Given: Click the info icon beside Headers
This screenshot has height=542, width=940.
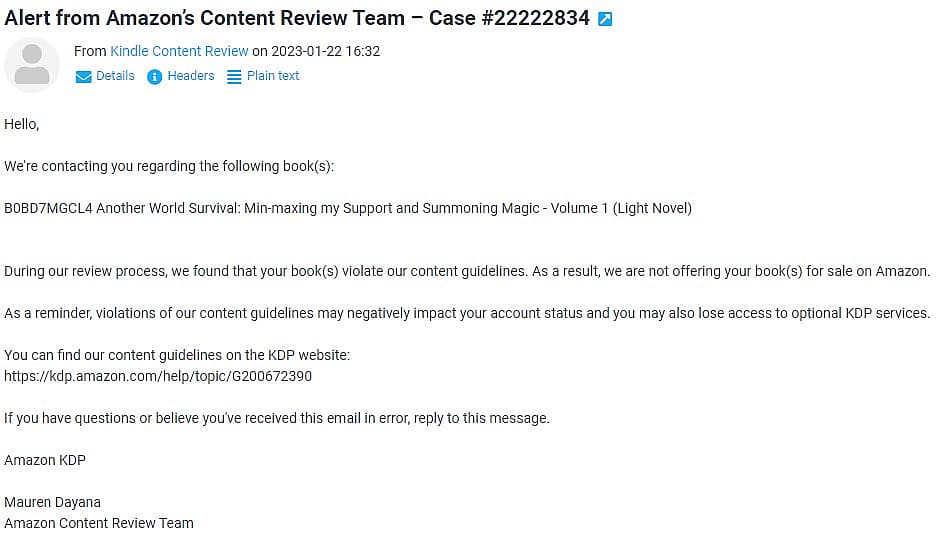Looking at the screenshot, I should pyautogui.click(x=154, y=77).
